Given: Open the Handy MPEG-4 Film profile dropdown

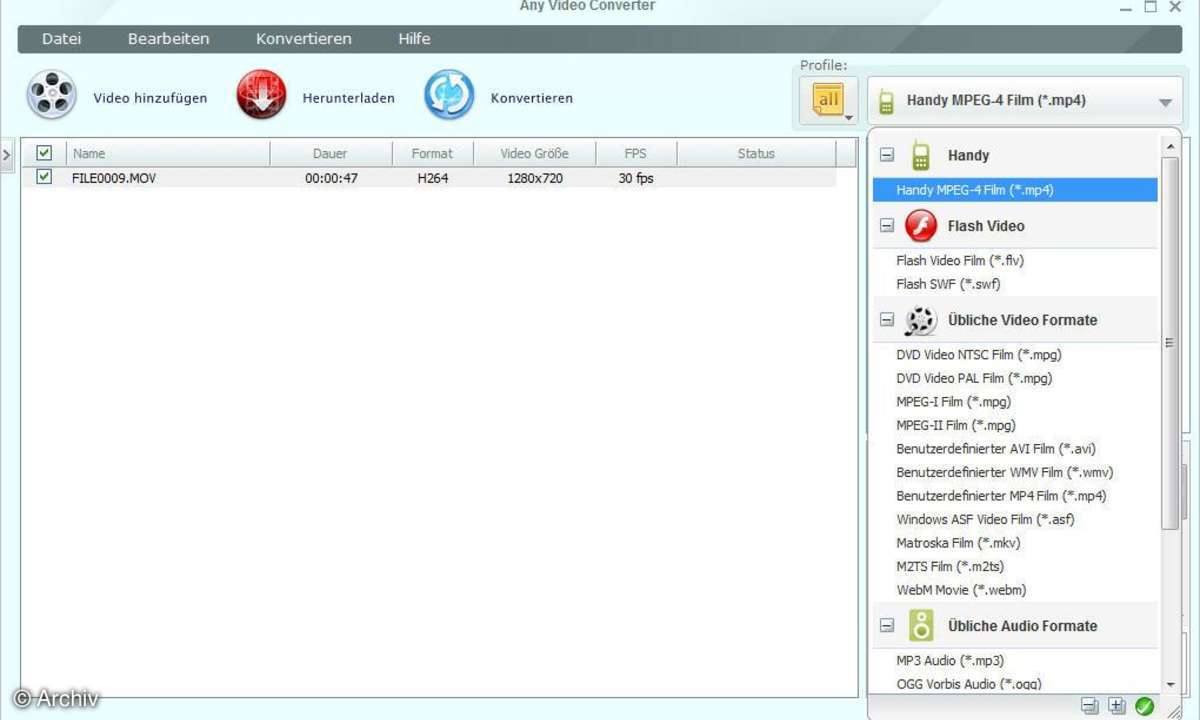Looking at the screenshot, I should point(1024,101).
